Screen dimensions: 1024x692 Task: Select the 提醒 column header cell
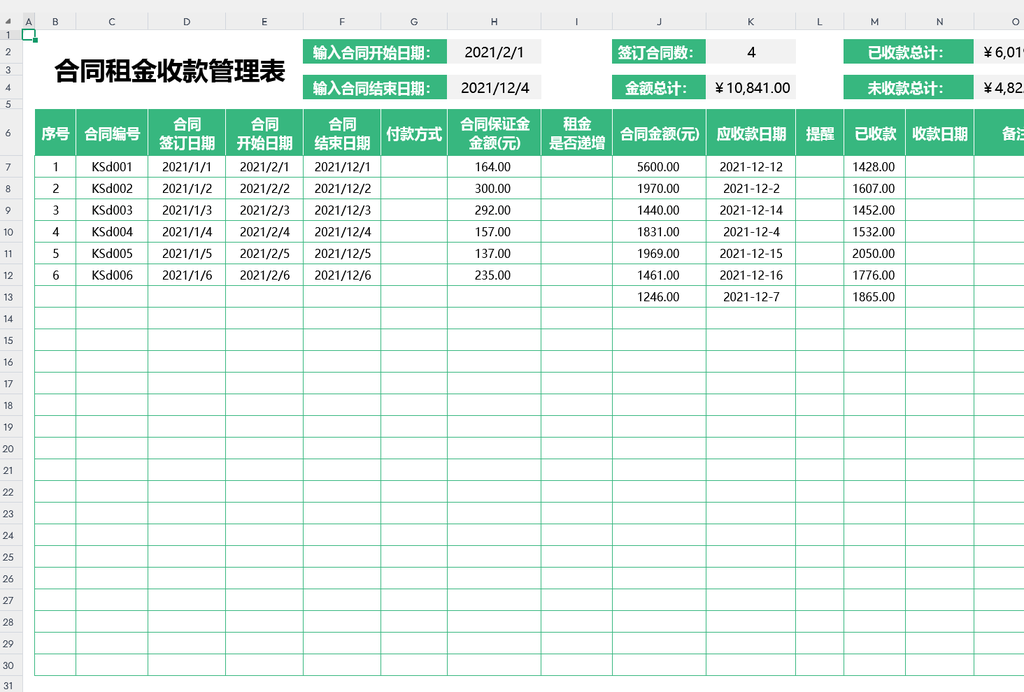click(820, 133)
